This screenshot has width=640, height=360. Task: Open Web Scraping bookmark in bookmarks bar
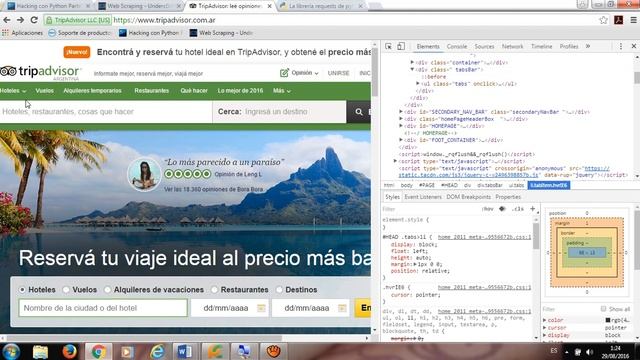click(x=221, y=33)
